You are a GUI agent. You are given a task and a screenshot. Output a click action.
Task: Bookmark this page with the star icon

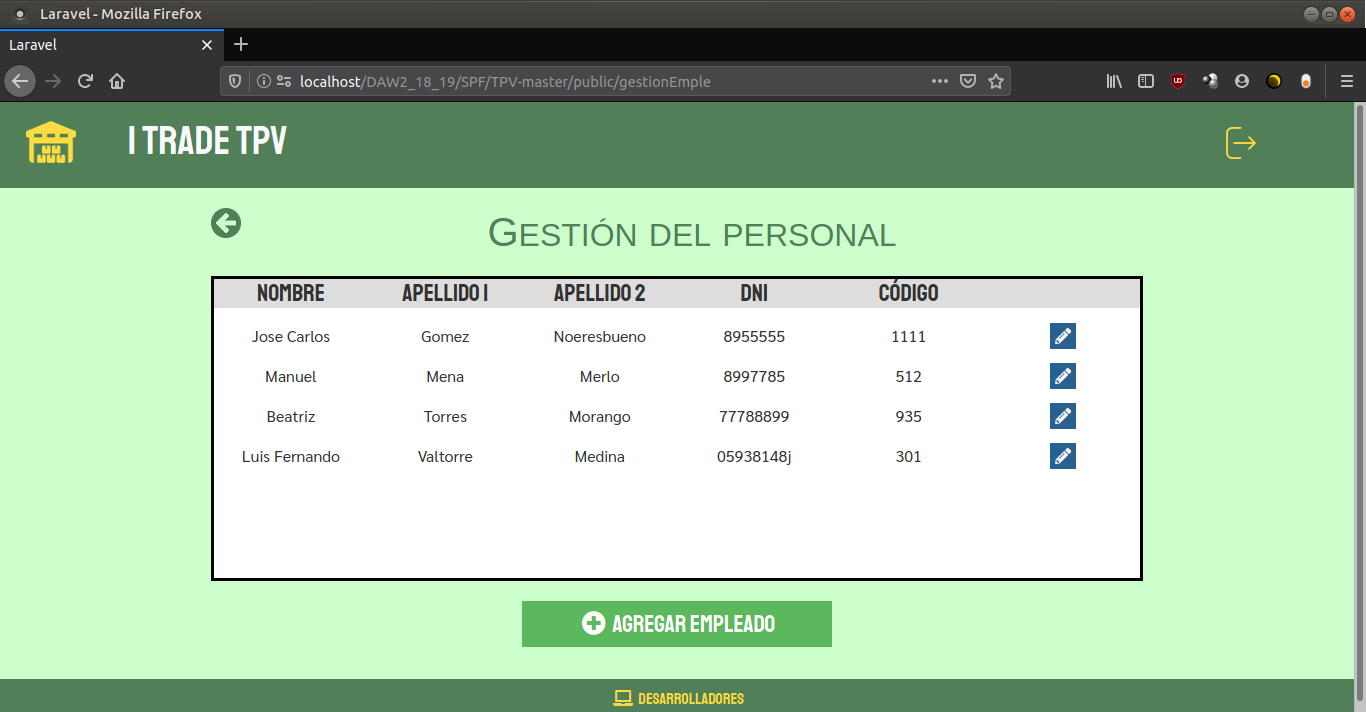[x=996, y=81]
